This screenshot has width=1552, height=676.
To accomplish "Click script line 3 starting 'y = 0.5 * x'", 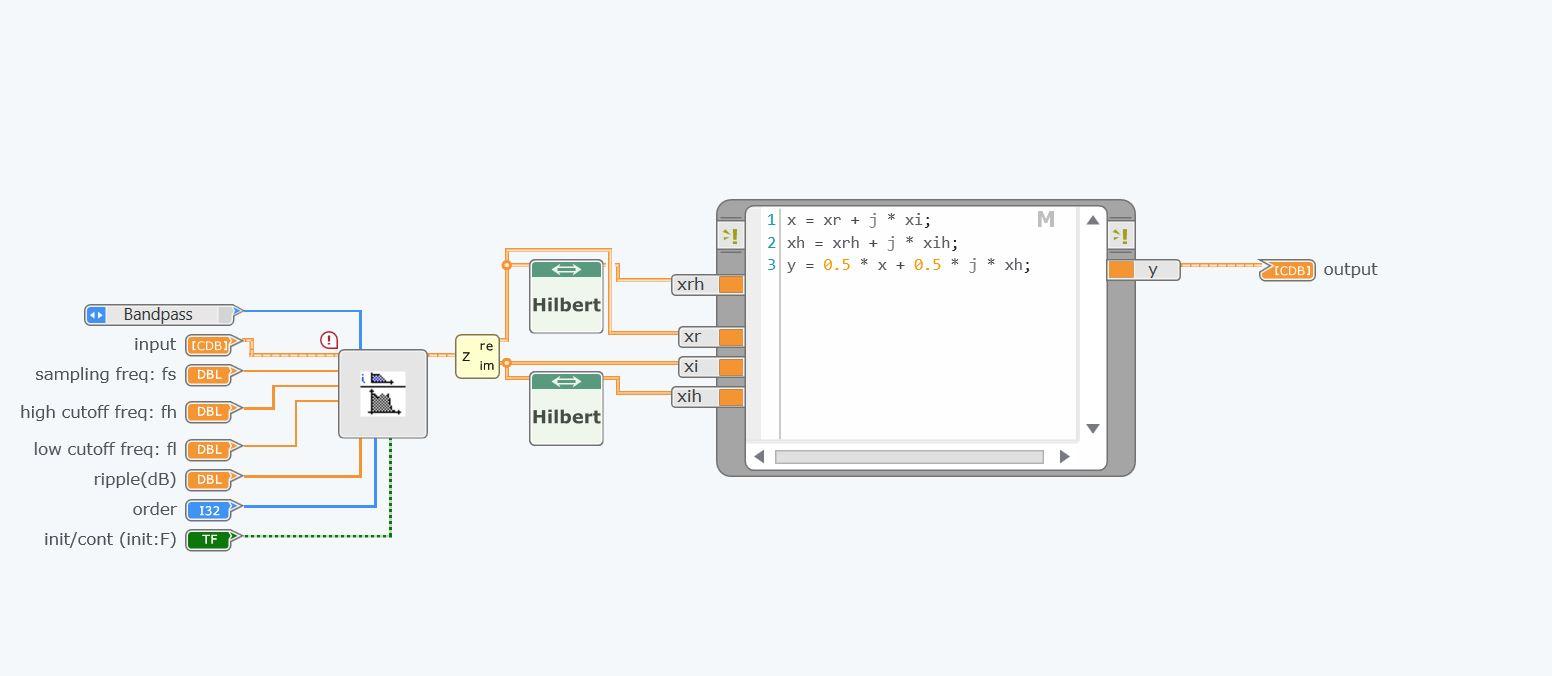I will (908, 265).
